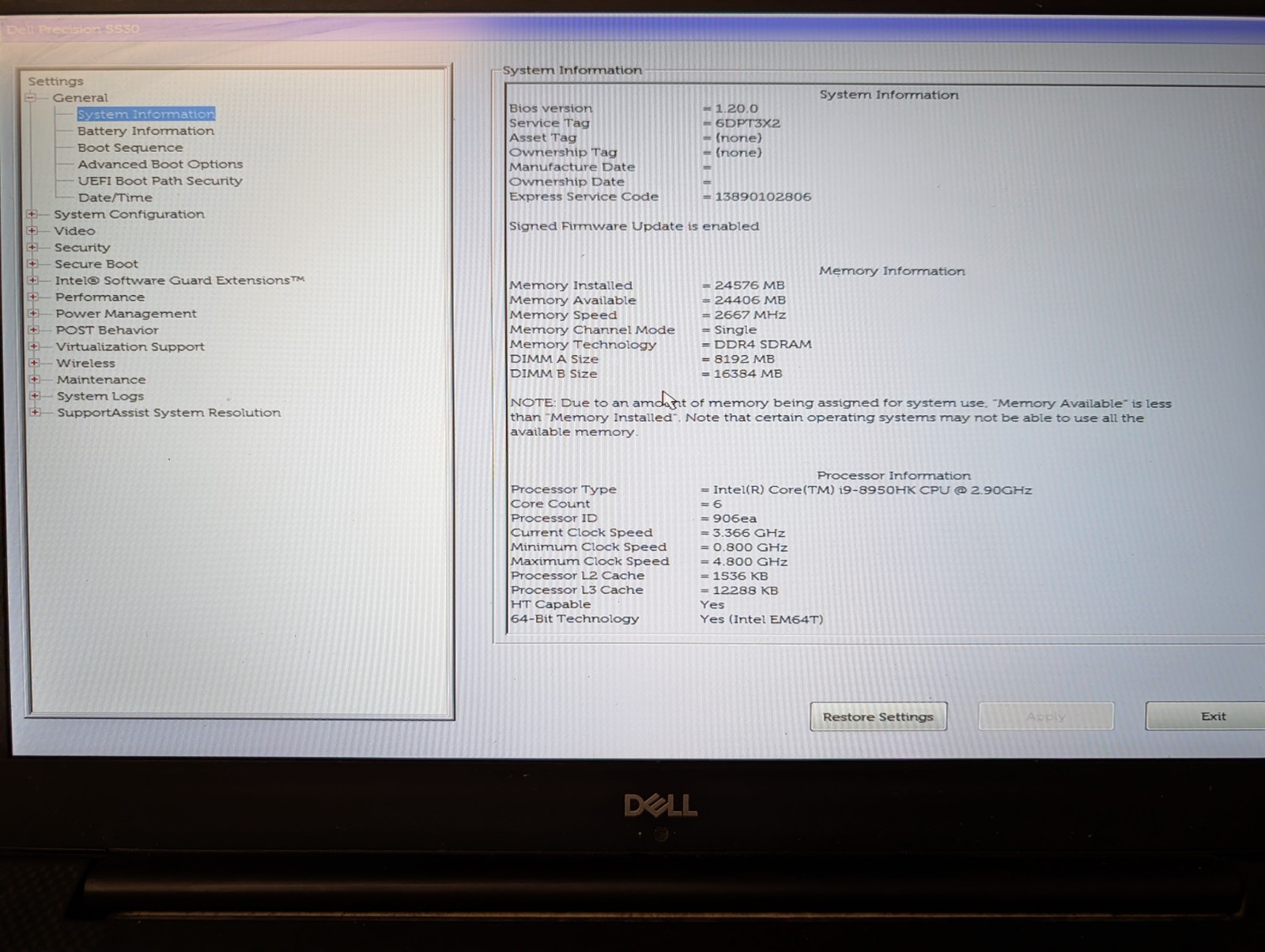Open Battery Information
Image resolution: width=1265 pixels, height=952 pixels.
point(145,131)
